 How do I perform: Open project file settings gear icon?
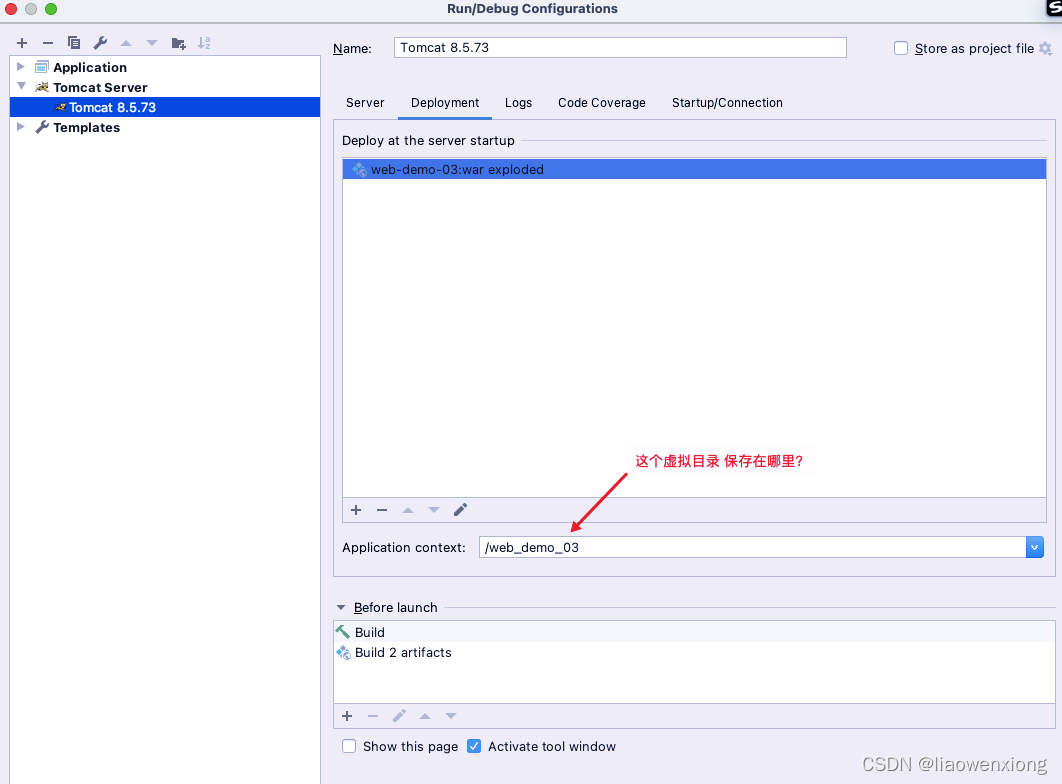1045,49
